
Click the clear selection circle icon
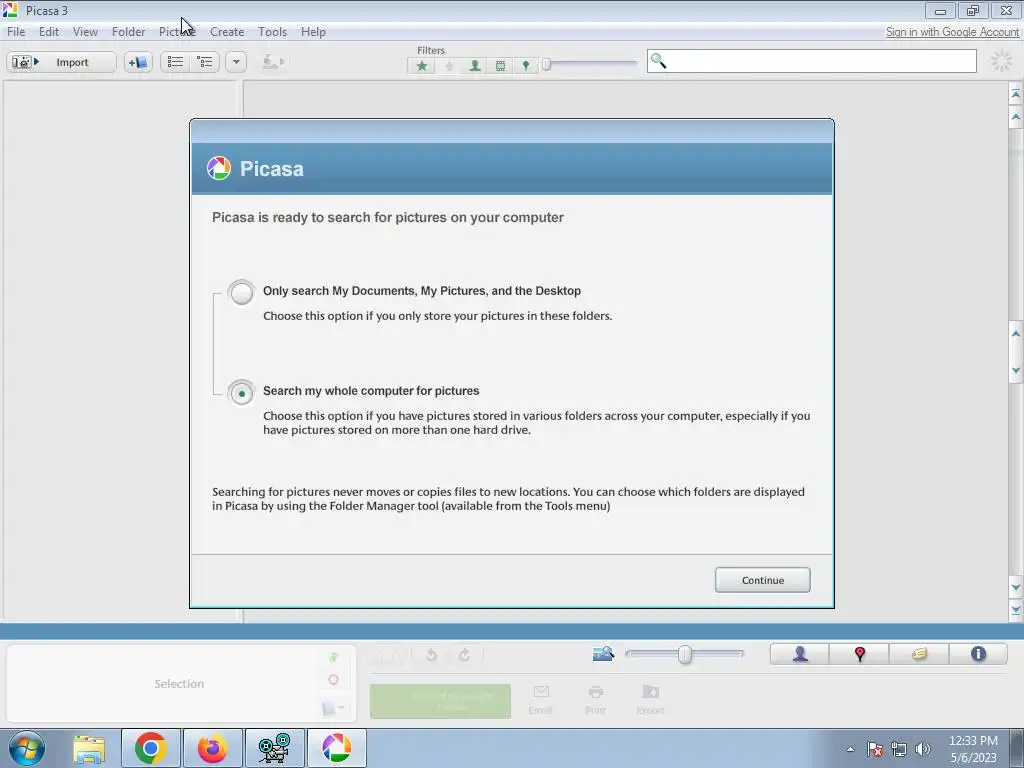[334, 680]
